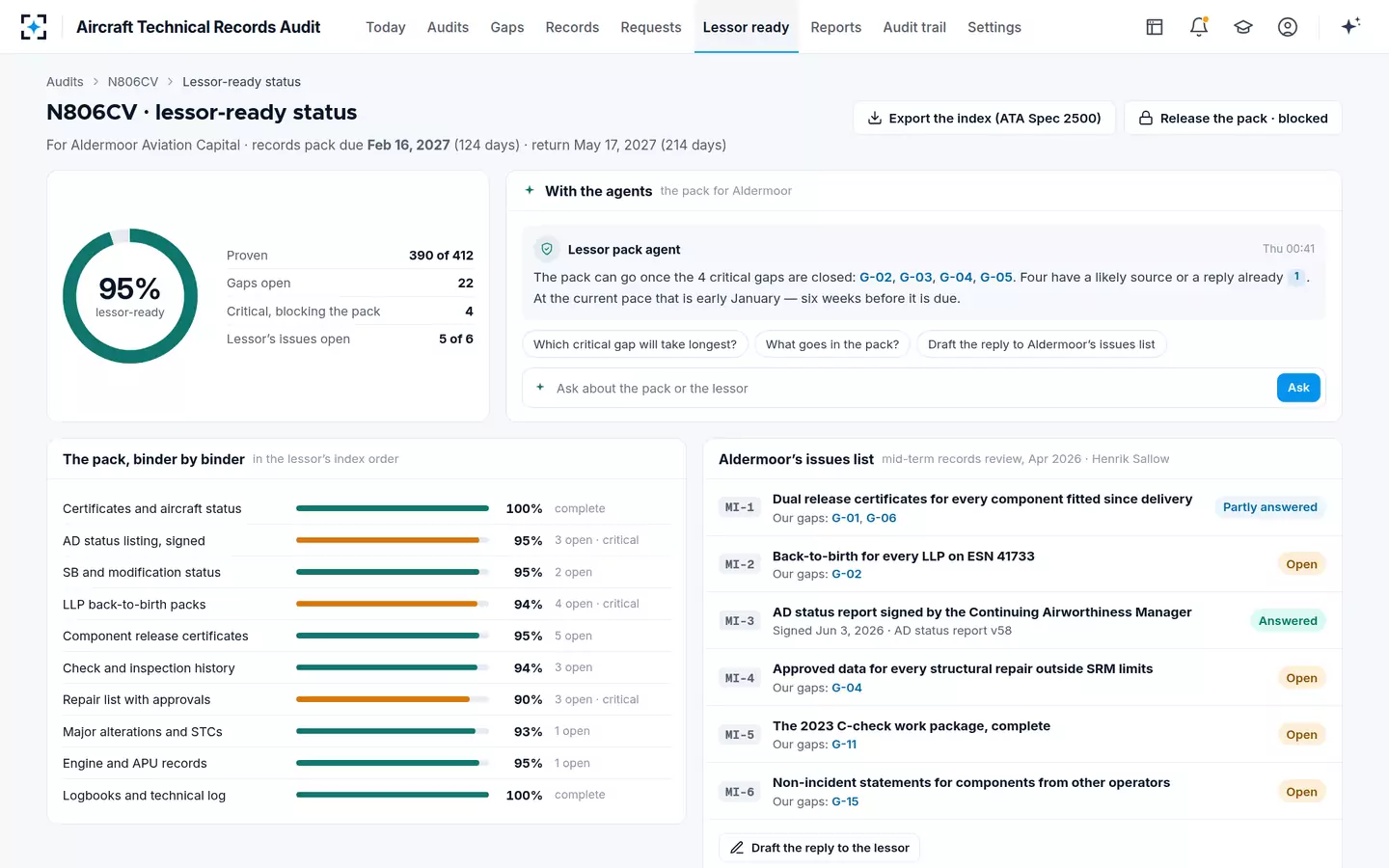This screenshot has width=1389, height=868.
Task: Click the Release the pack blocked button
Action: 1233,118
